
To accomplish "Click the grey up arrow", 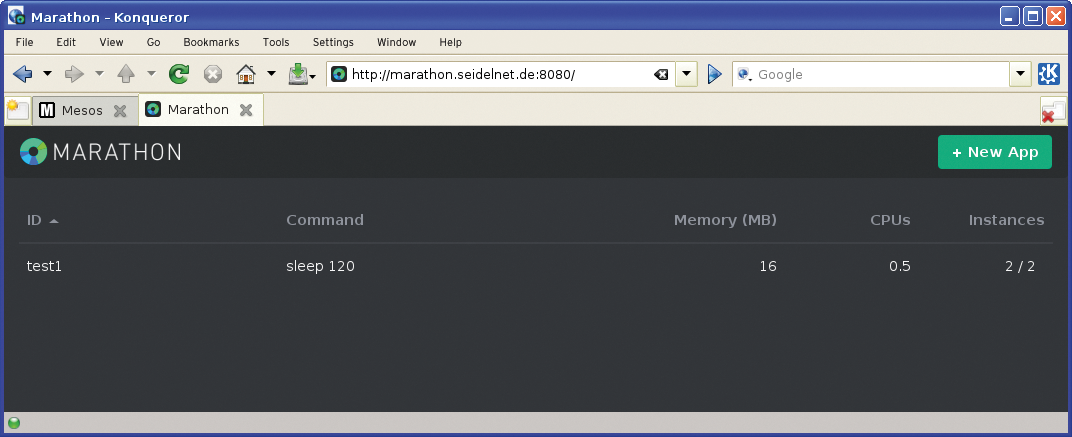I will click(126, 73).
